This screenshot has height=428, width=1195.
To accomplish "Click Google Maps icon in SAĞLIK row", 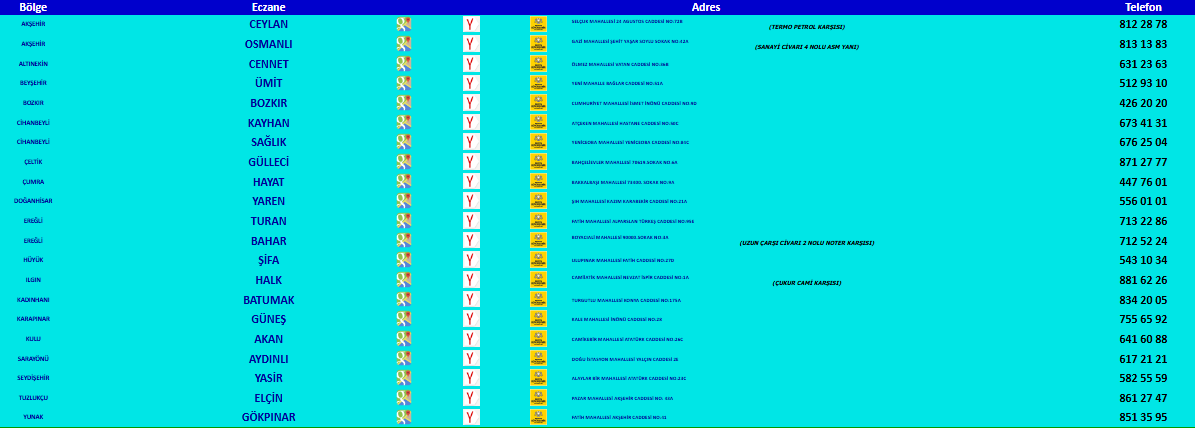I will click(404, 142).
